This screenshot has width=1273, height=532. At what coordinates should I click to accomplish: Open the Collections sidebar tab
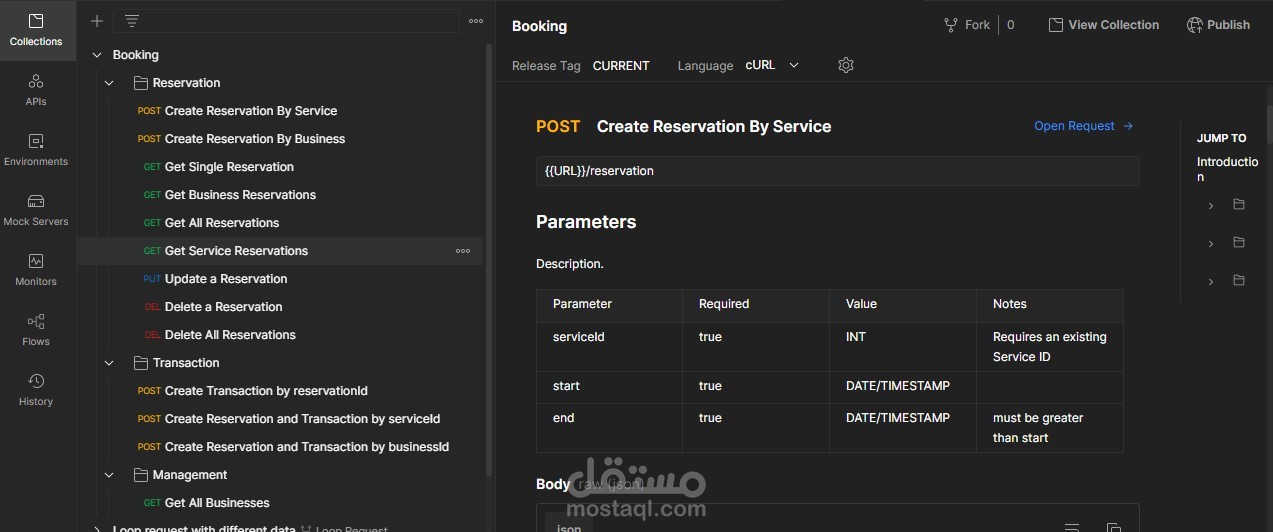[36, 30]
